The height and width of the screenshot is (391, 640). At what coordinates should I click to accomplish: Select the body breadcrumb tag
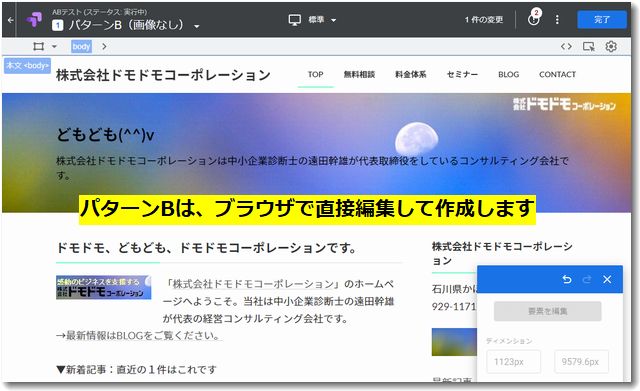coord(81,47)
